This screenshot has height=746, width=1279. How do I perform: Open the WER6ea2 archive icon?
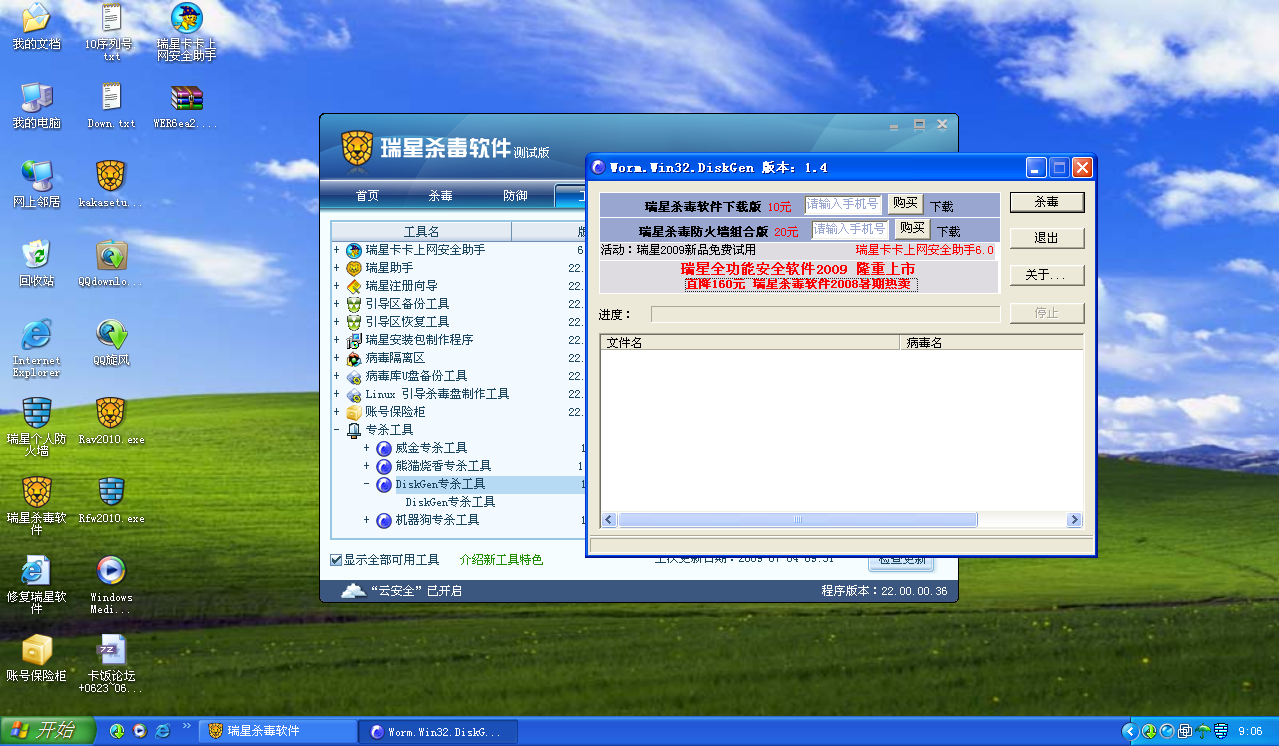click(x=187, y=106)
